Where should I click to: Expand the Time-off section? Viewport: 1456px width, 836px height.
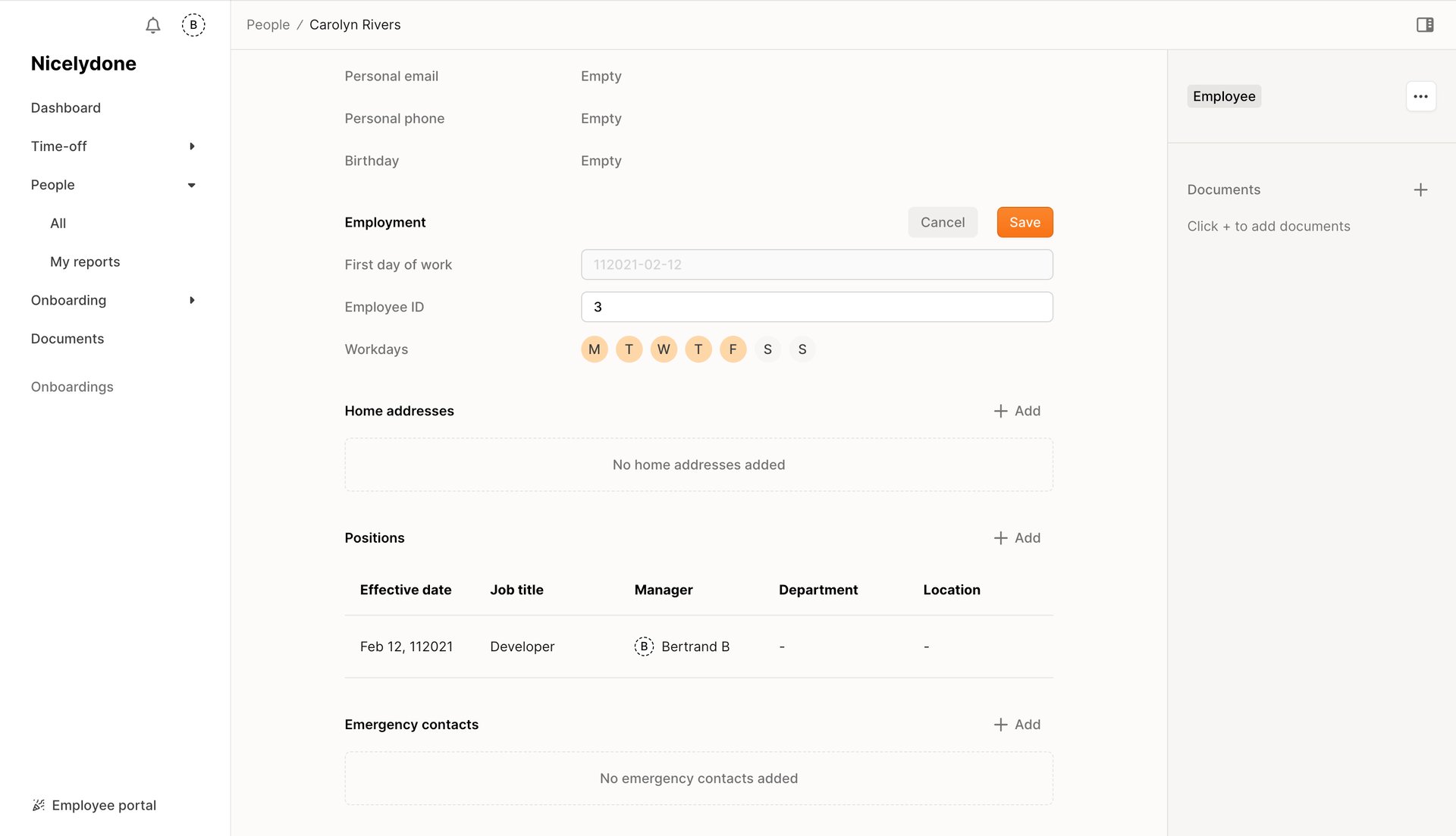pos(191,146)
